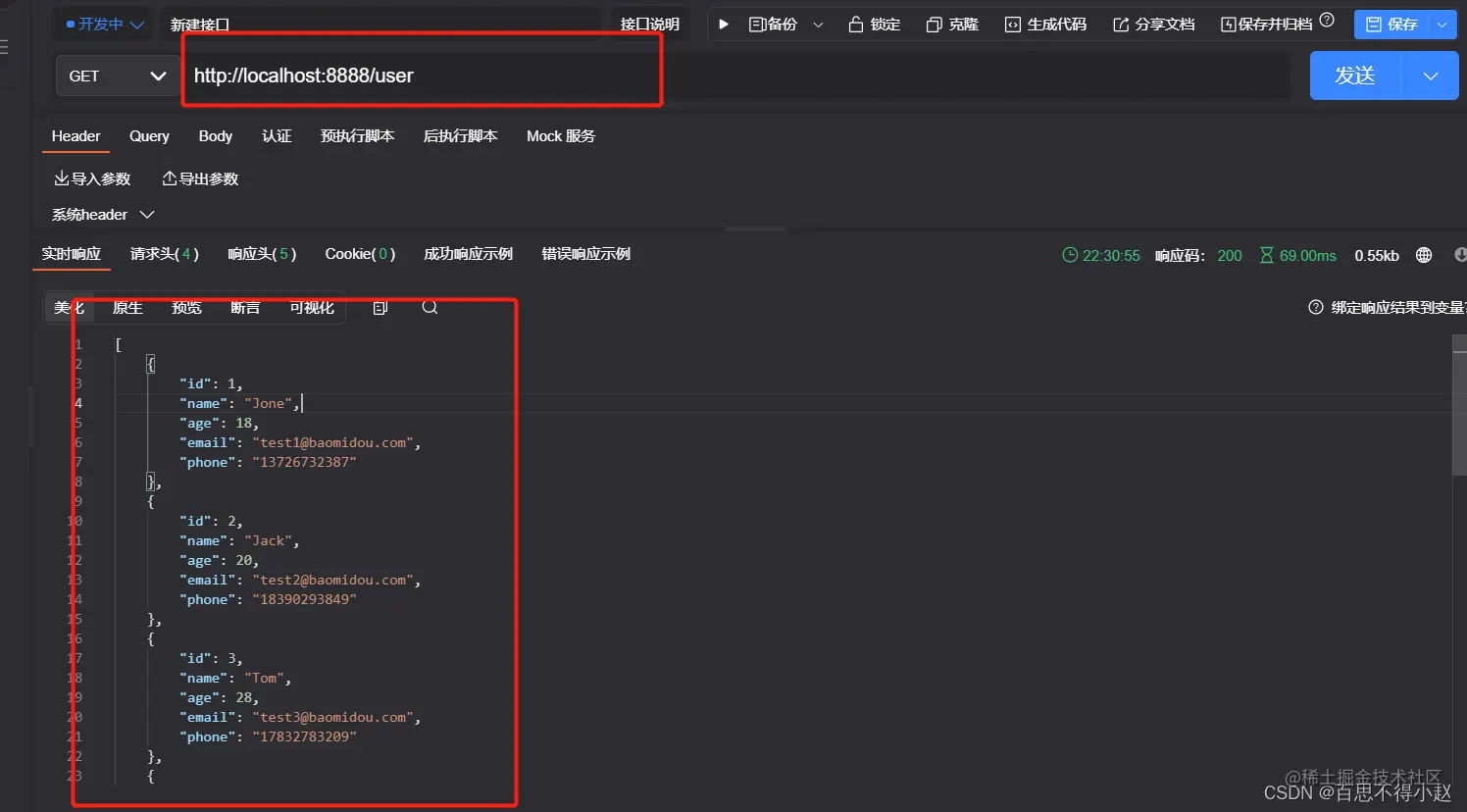The height and width of the screenshot is (812, 1467).
Task: Click the response time 69.00ms value
Action: tap(1308, 255)
